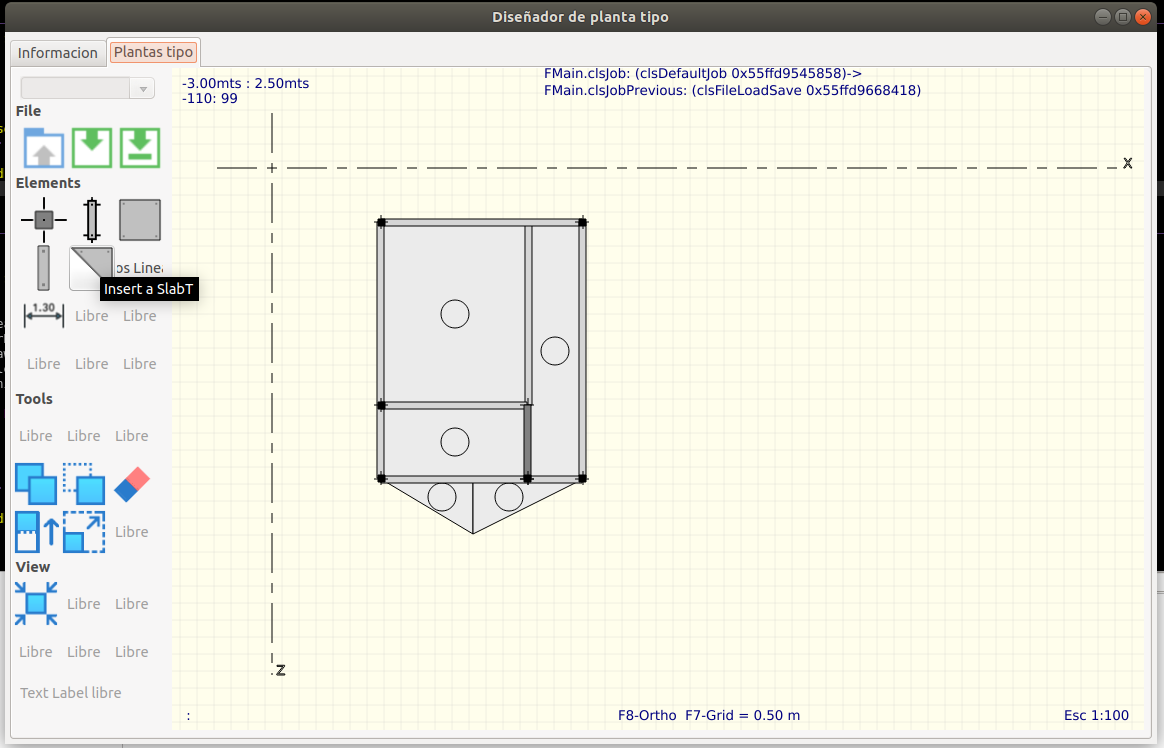
Task: Open the dropdown above the File section
Action: click(x=88, y=88)
